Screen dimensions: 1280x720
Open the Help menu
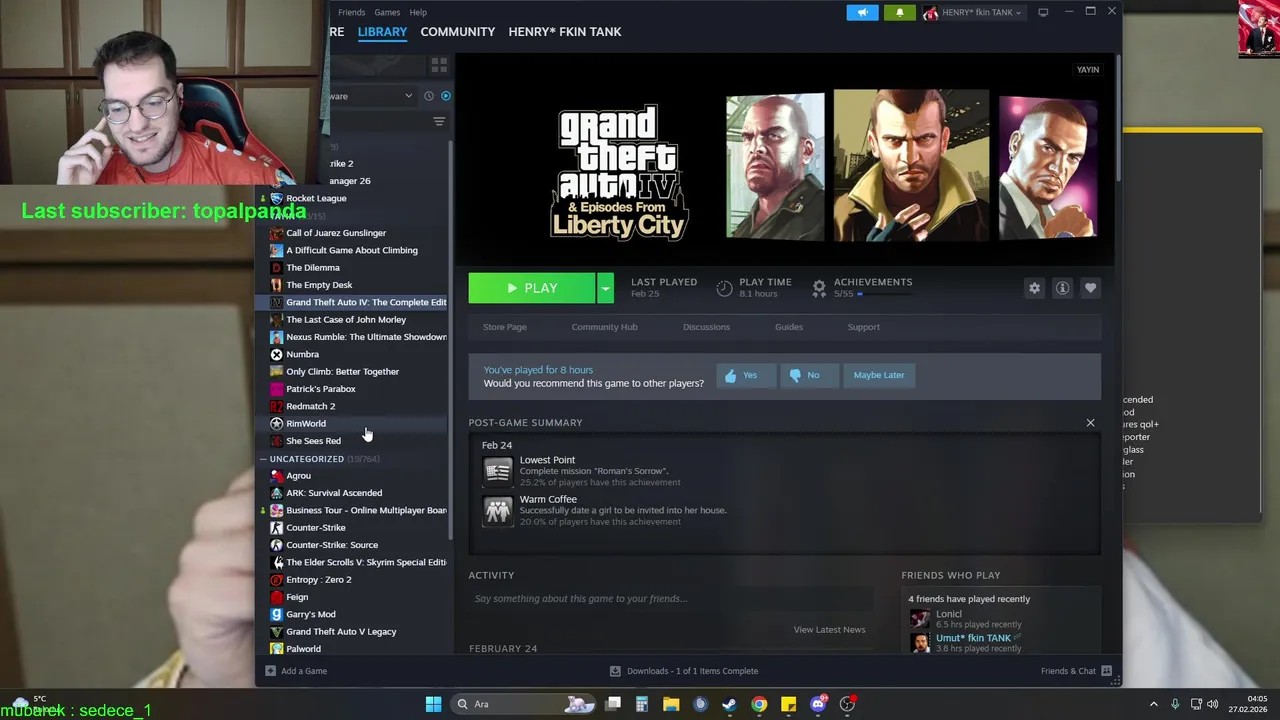418,12
